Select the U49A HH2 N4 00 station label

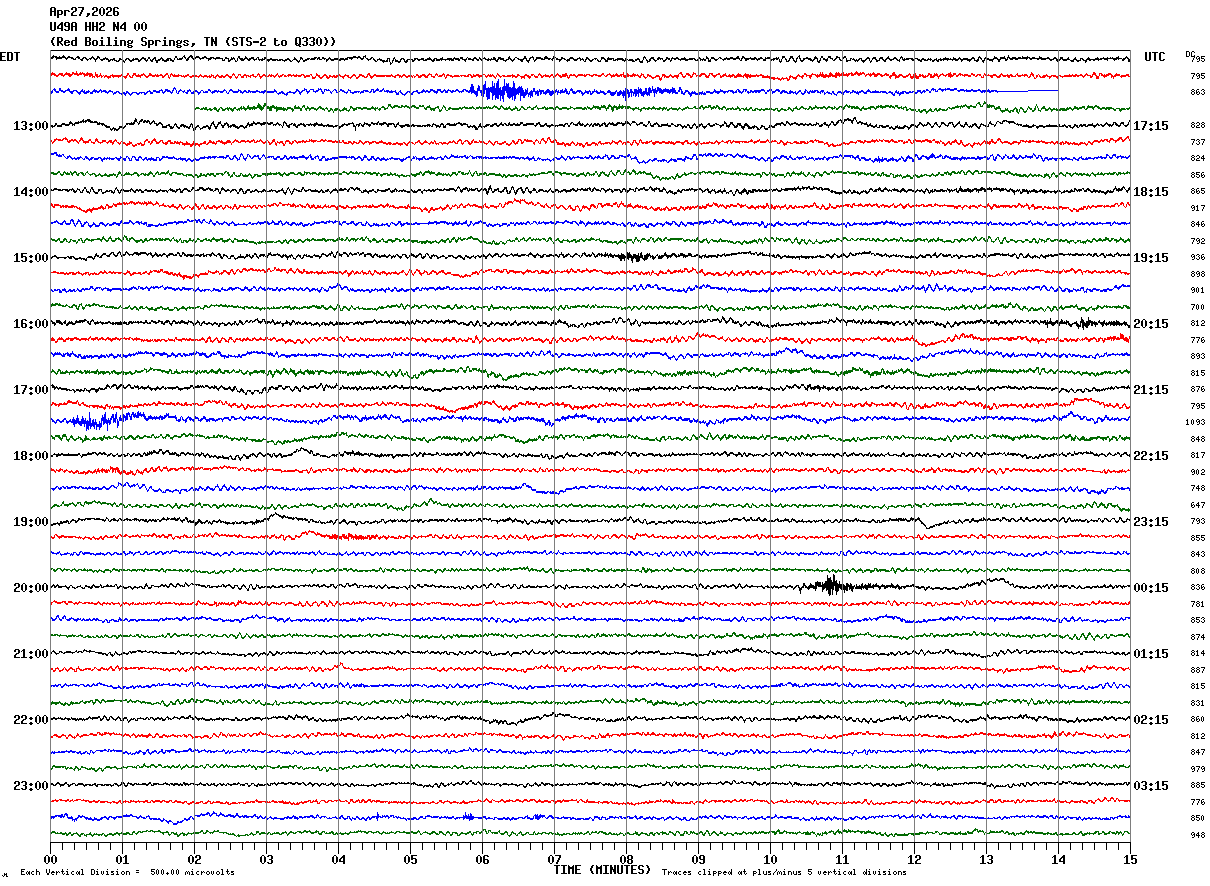click(x=98, y=27)
